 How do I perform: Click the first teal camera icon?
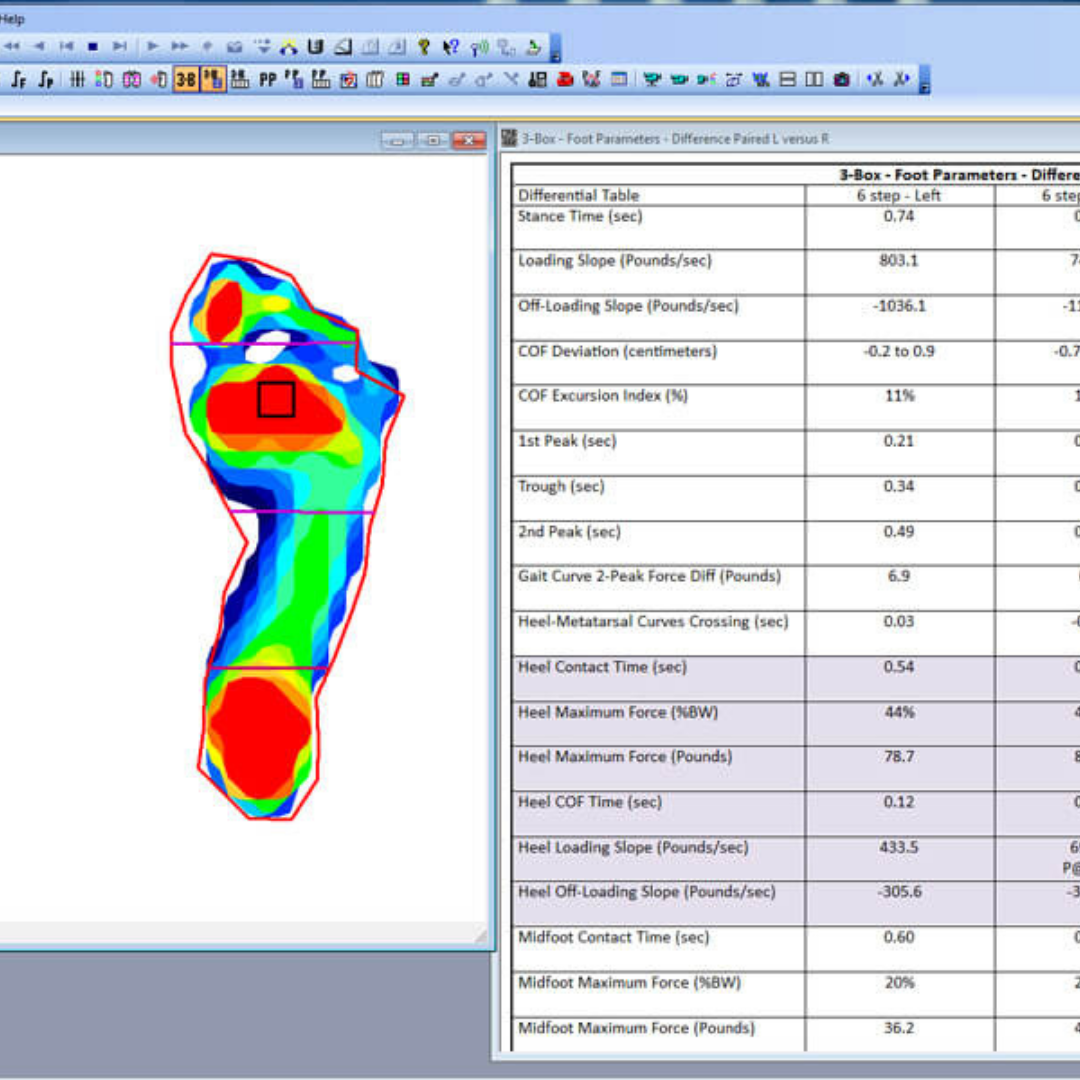coord(652,80)
